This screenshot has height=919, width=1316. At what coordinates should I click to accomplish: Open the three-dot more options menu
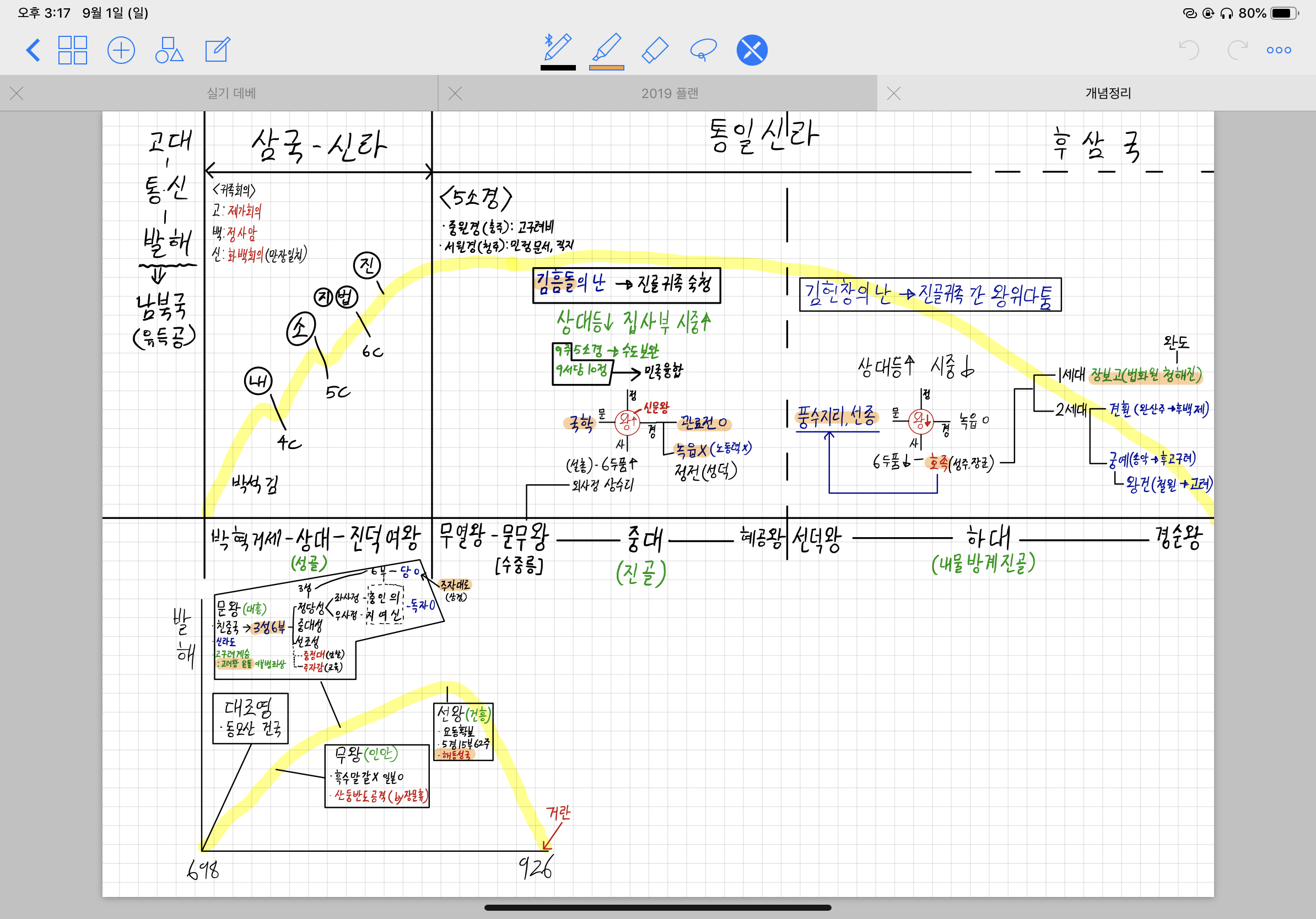tap(1279, 50)
